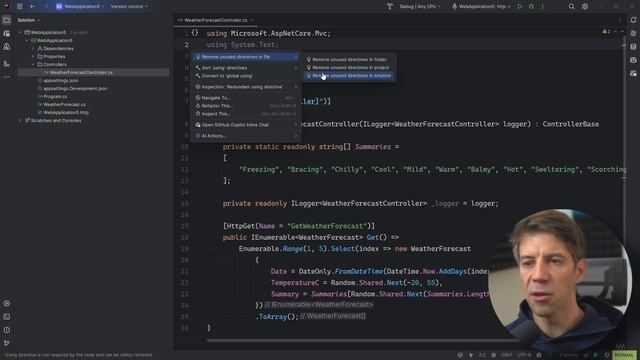Open Notifications bell on right strip
This screenshot has height=360, width=640.
tap(633, 20)
